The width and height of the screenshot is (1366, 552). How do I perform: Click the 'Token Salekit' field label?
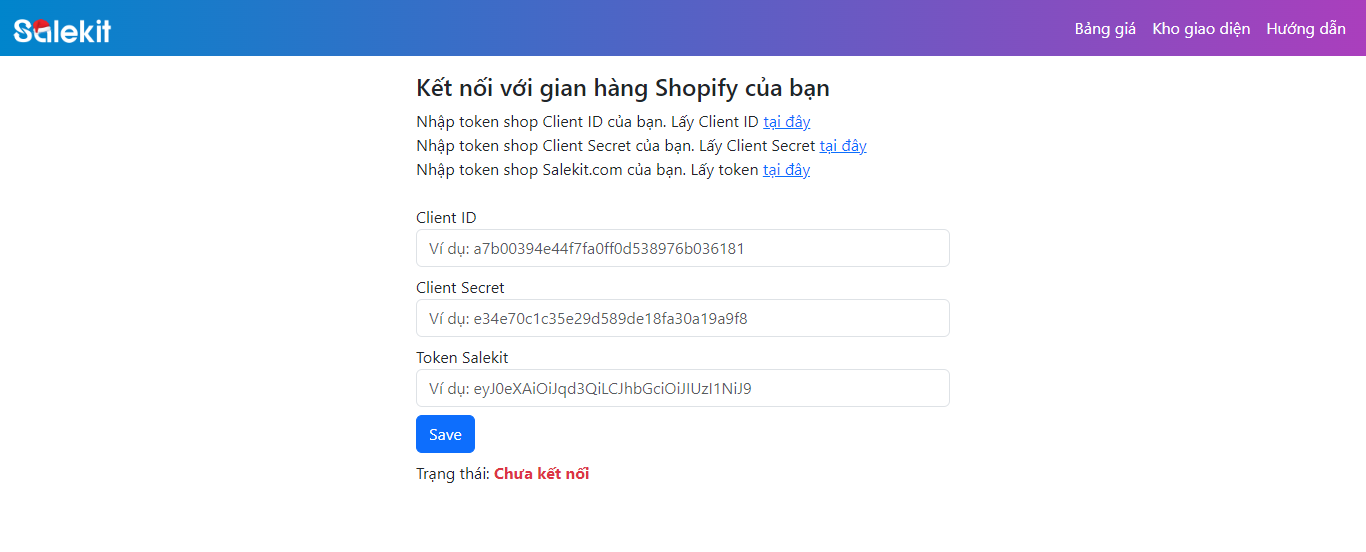point(462,358)
